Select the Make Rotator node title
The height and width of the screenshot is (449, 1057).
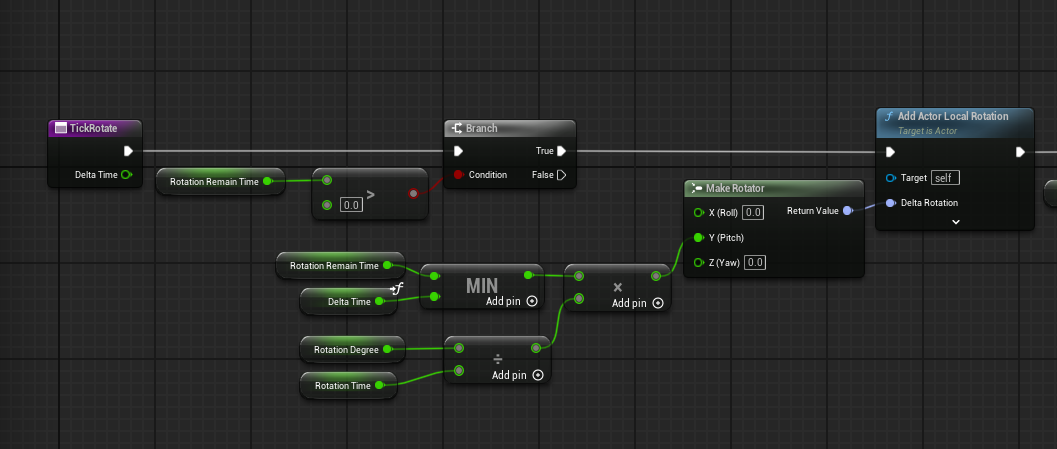pyautogui.click(x=735, y=188)
